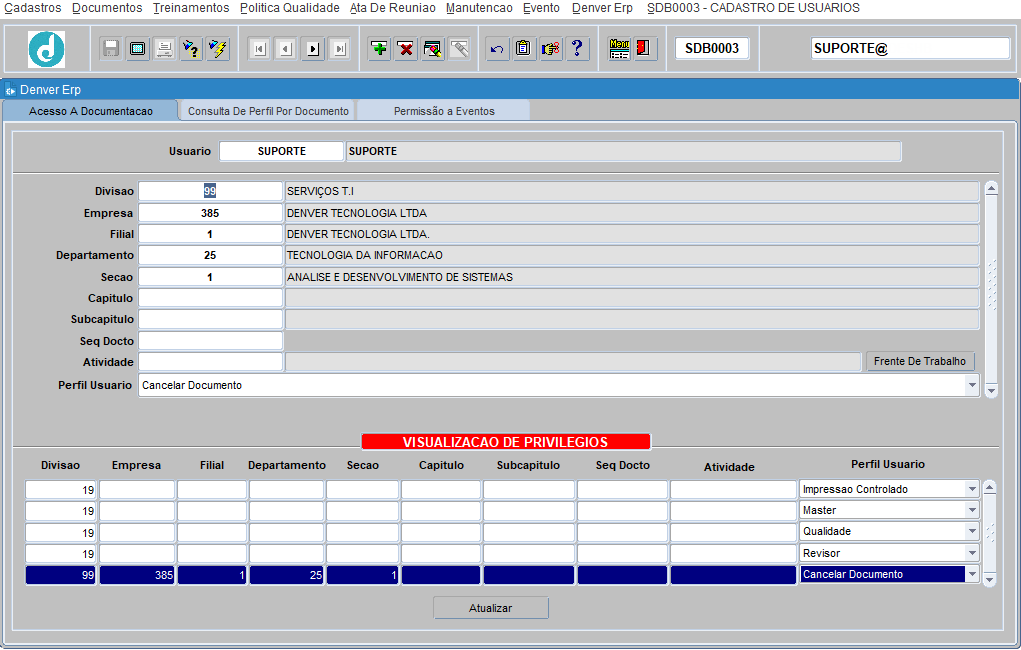Open the Documentos menu
Viewport: 1021px width, 650px height.
107,8
